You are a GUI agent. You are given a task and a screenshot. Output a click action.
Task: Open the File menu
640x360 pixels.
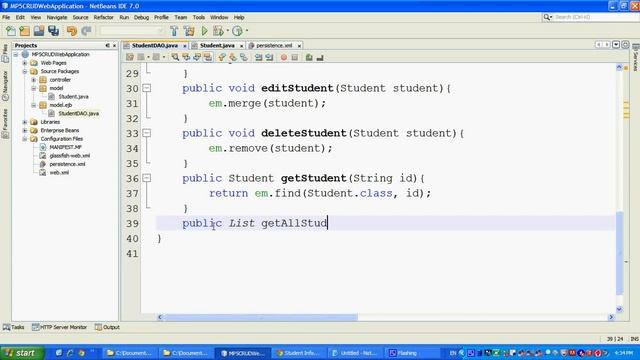tap(6, 18)
